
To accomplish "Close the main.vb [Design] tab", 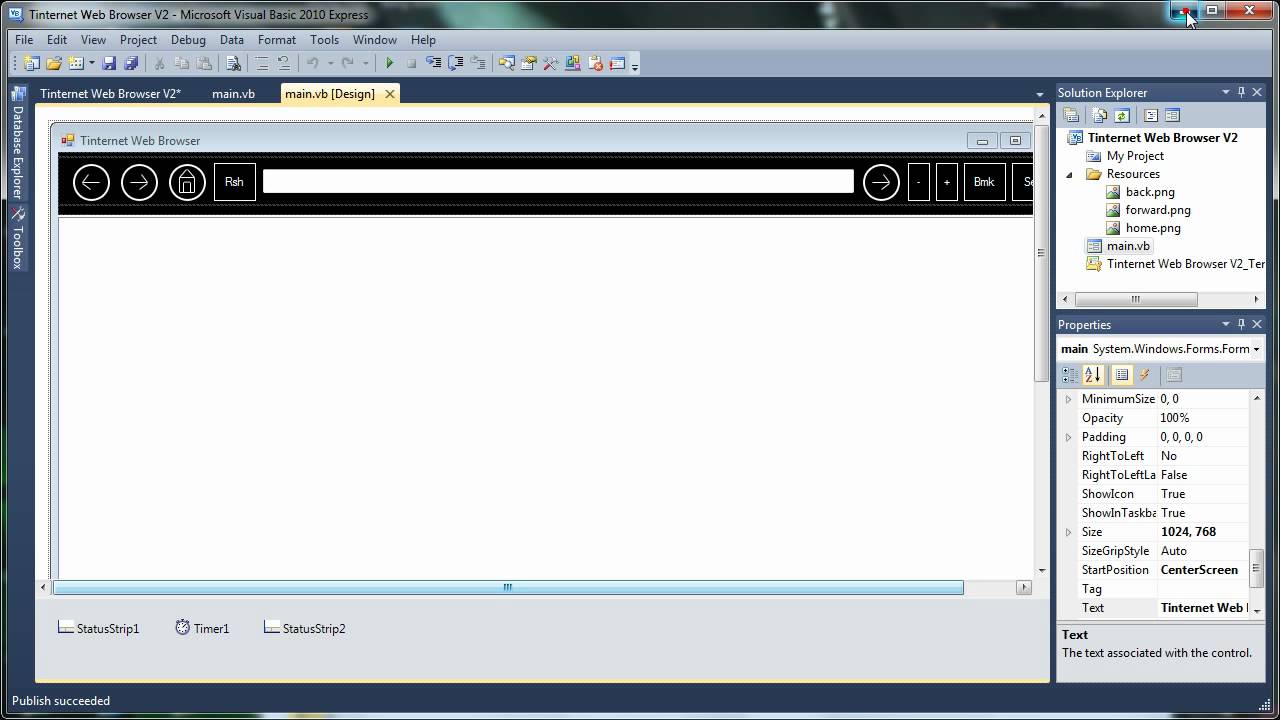I will point(389,94).
